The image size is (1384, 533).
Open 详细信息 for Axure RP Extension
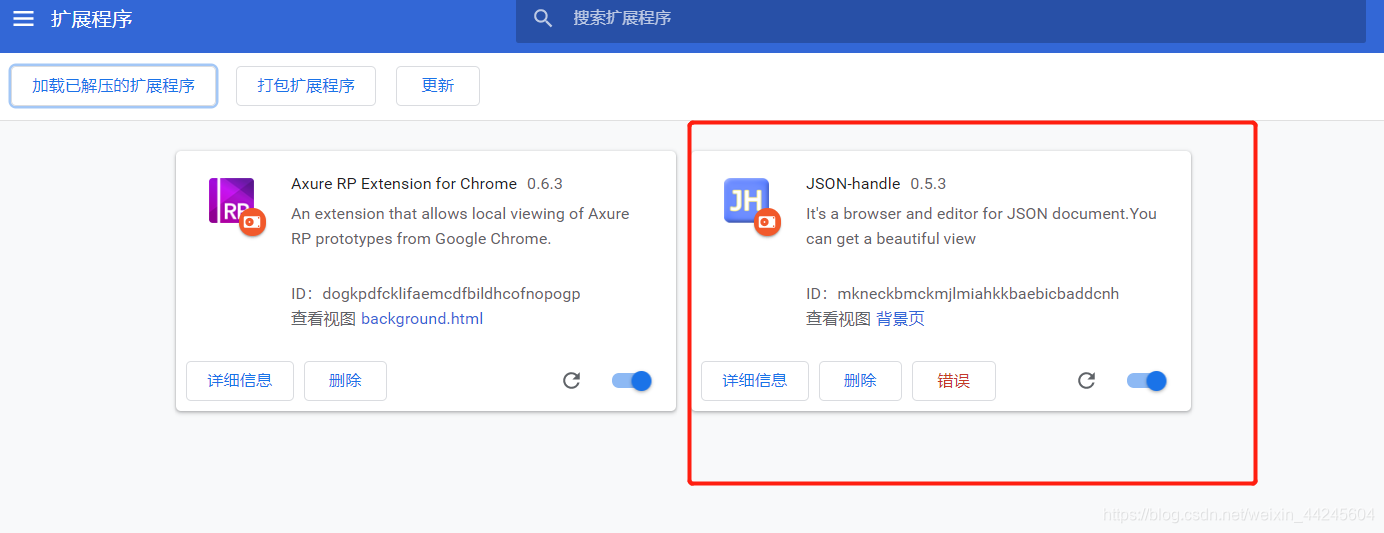click(x=240, y=381)
